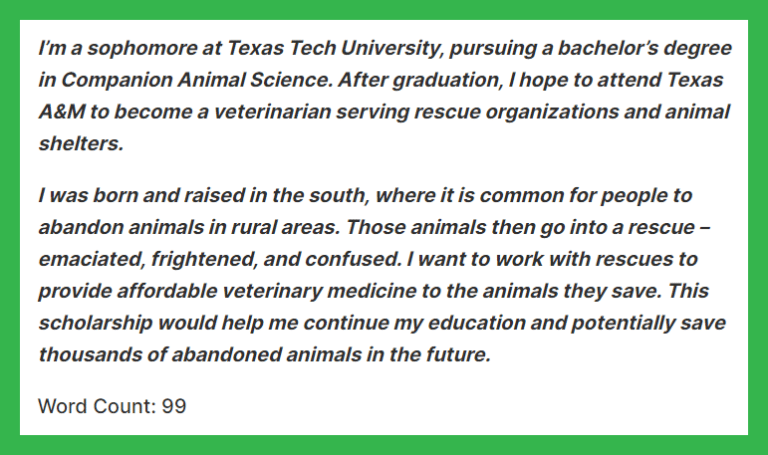Click the phrase "bachelor's degree"
768x455 pixels.
point(662,48)
